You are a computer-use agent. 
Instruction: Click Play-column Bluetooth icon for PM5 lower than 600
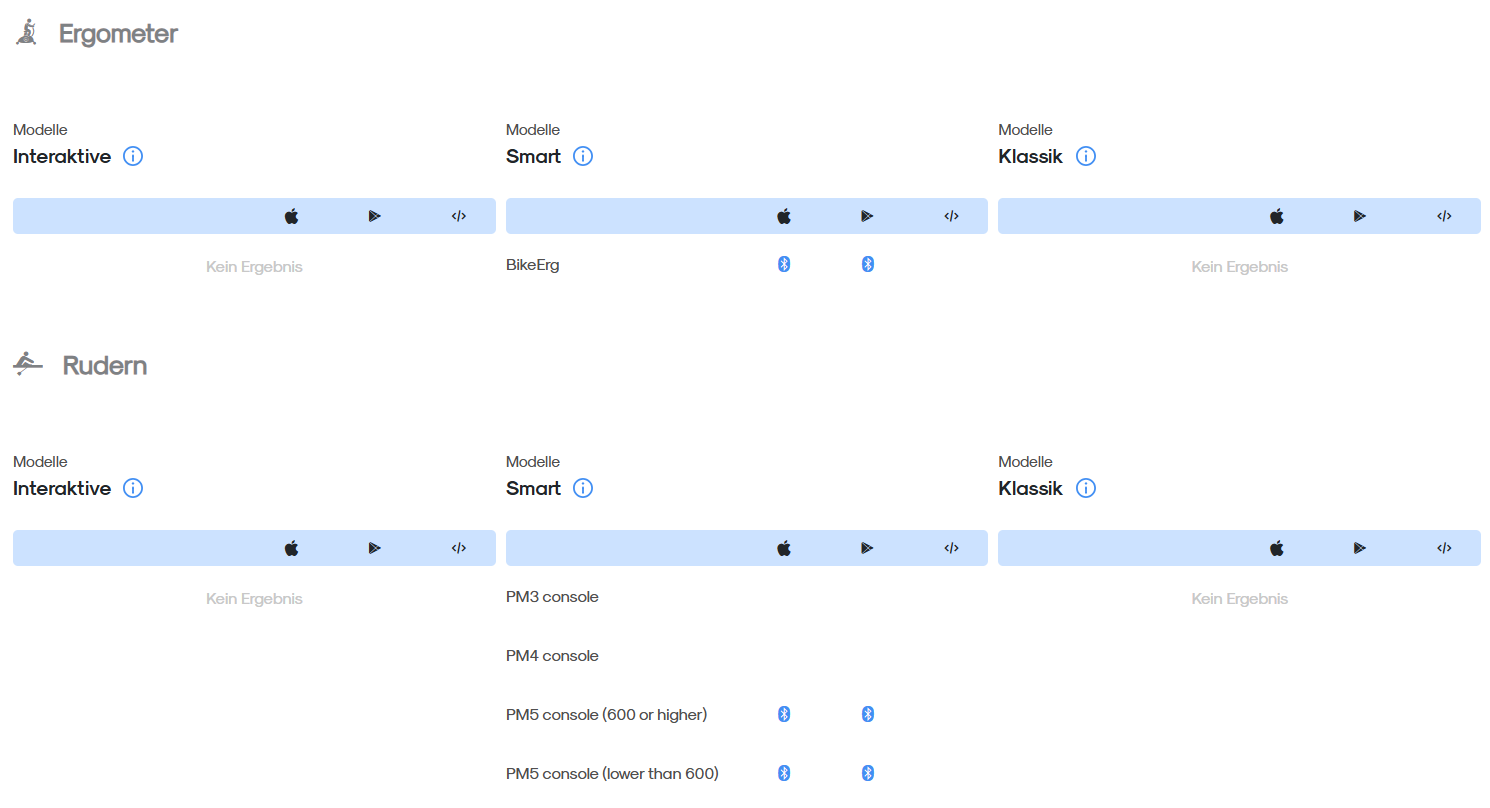[868, 773]
